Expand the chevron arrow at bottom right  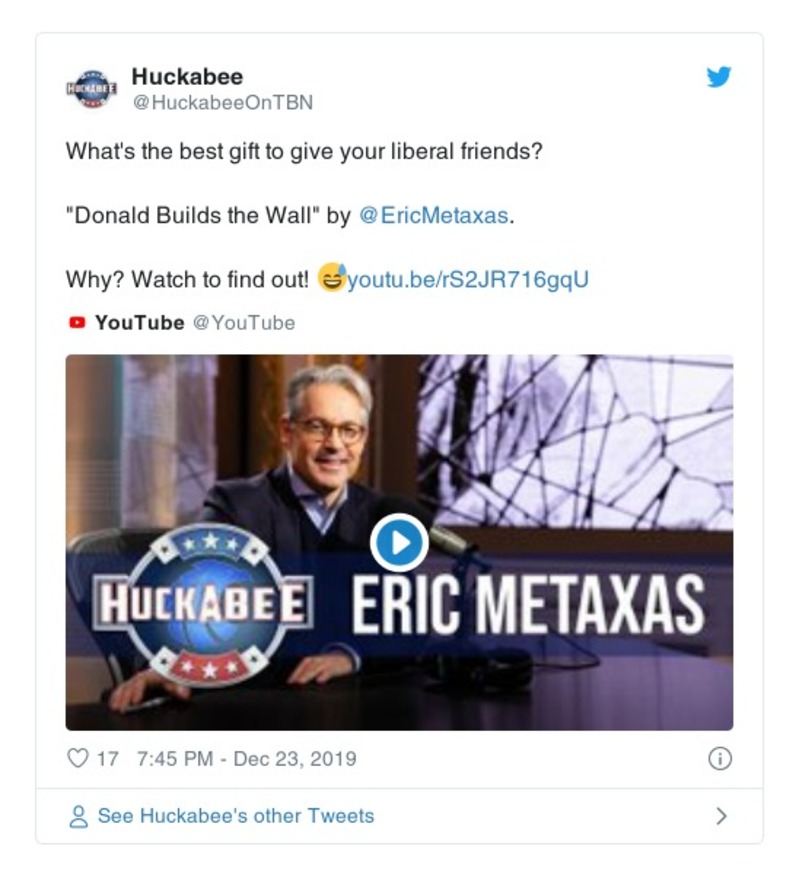click(722, 816)
